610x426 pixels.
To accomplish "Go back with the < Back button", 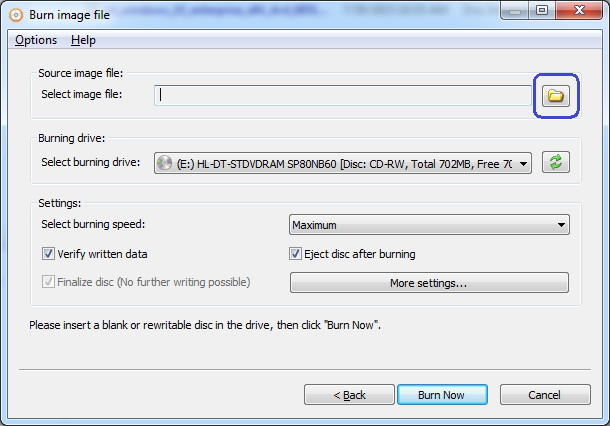I will pyautogui.click(x=349, y=395).
